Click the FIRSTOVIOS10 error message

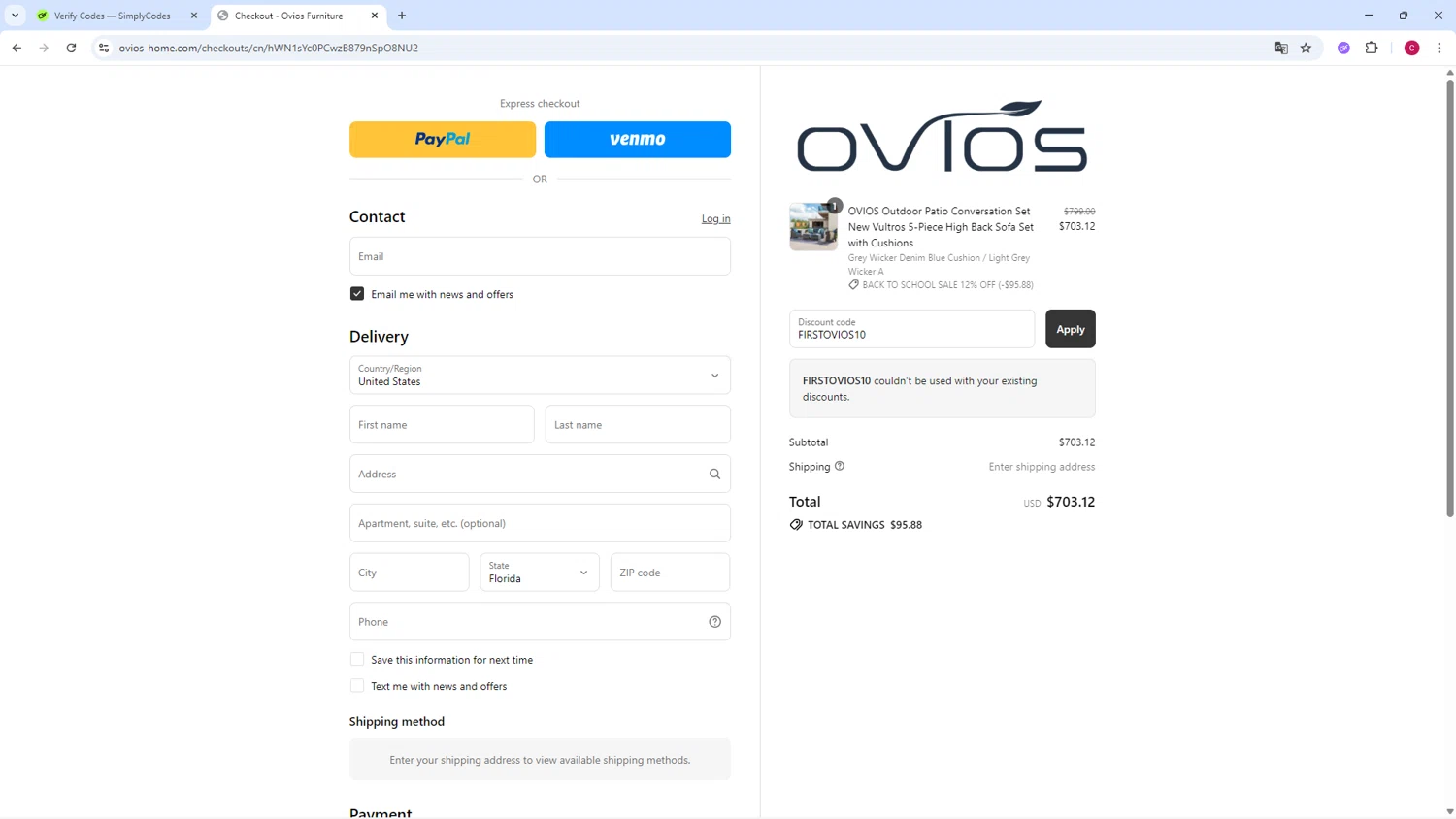[942, 388]
